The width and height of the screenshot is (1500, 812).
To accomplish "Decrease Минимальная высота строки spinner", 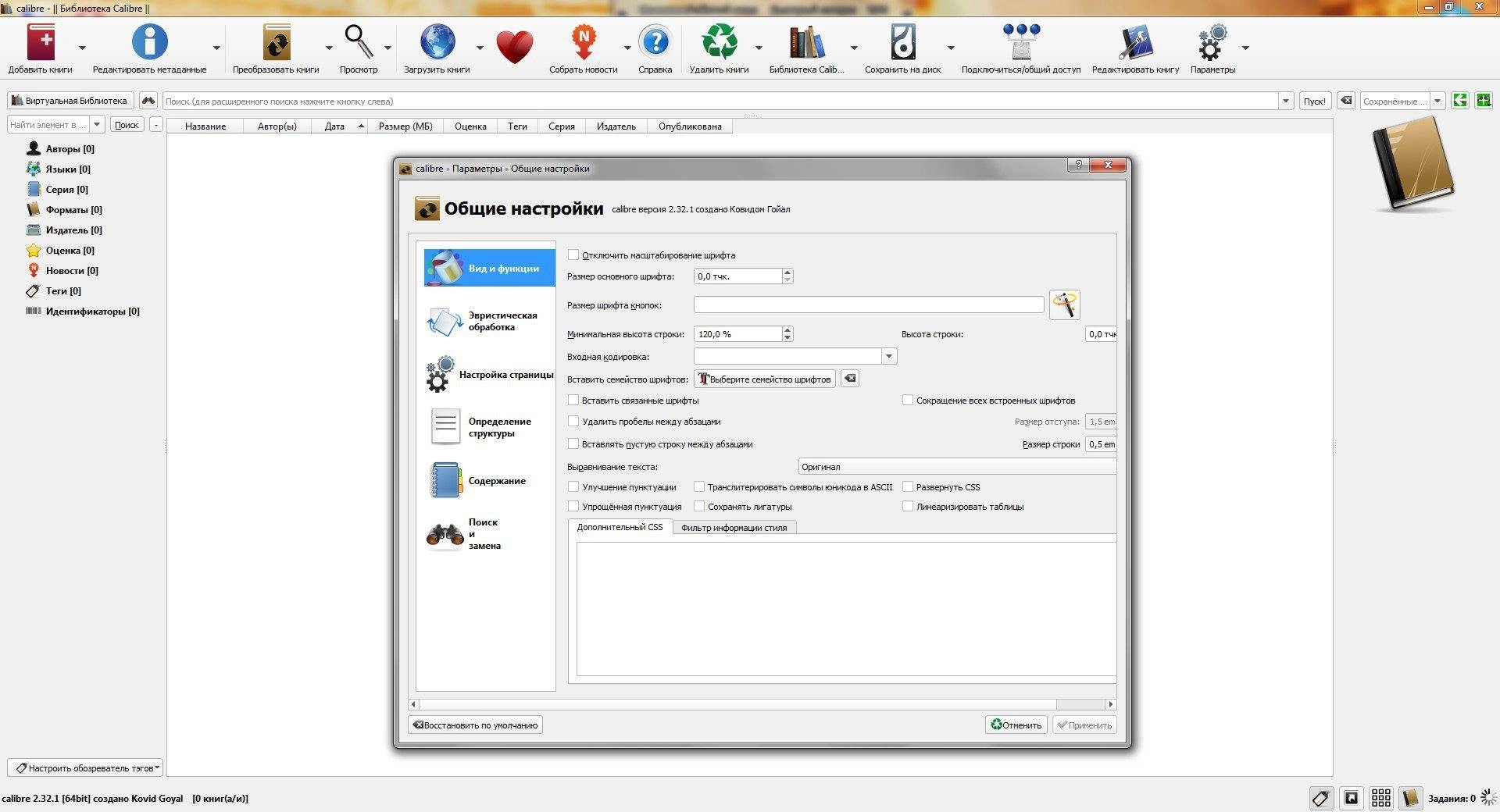I will pos(787,338).
